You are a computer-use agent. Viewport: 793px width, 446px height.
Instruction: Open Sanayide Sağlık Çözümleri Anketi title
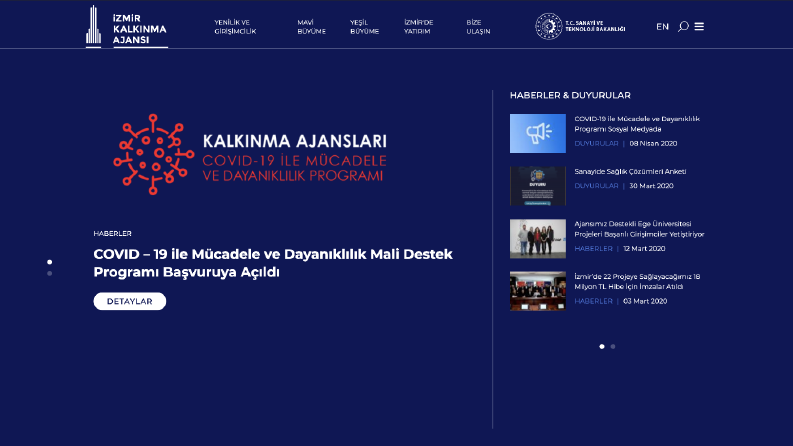(x=630, y=171)
